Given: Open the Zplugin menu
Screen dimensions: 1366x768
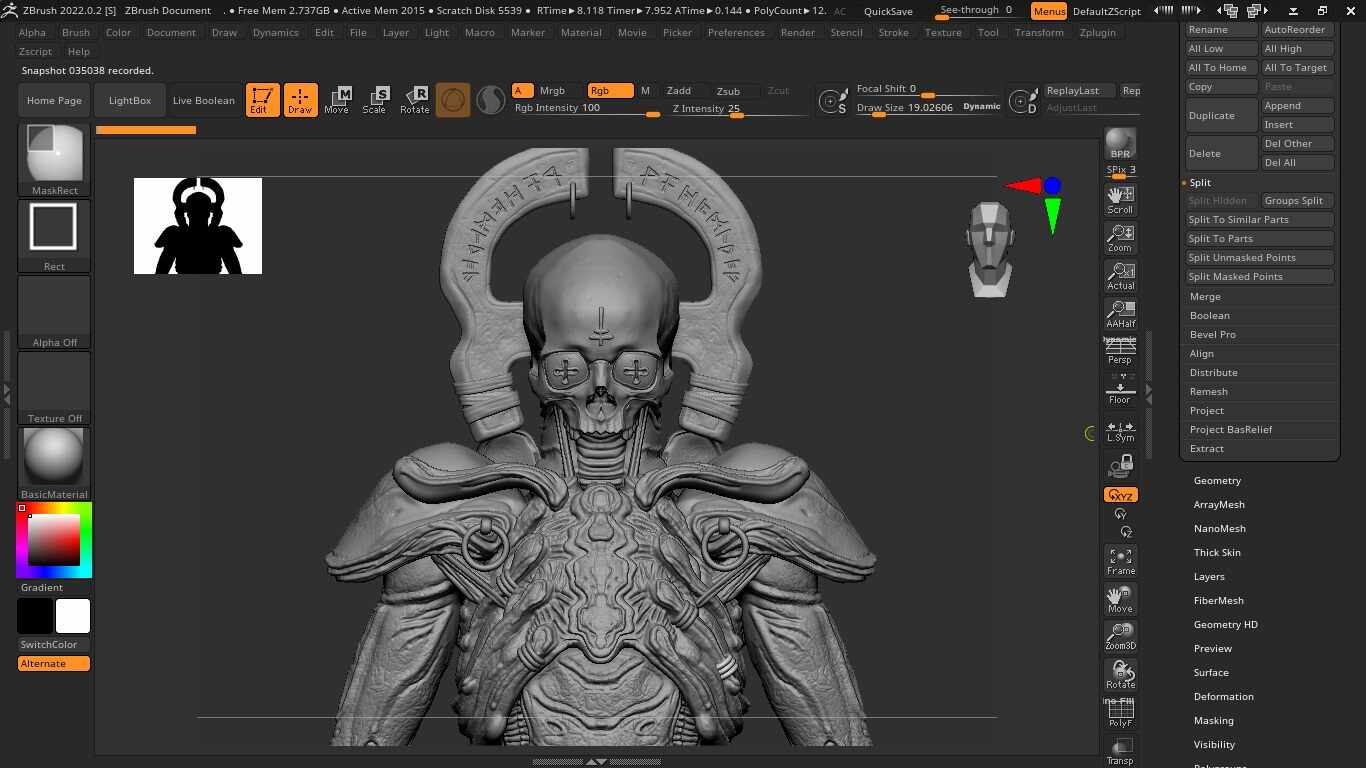Looking at the screenshot, I should pyautogui.click(x=1098, y=32).
